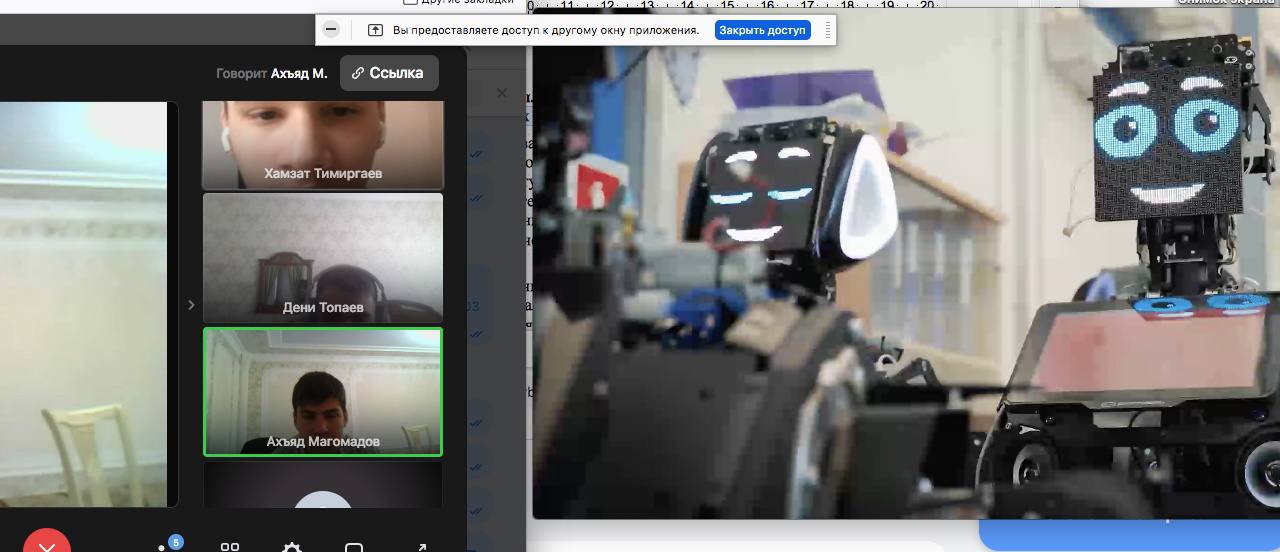The height and width of the screenshot is (552, 1280).
Task: Click the Говорит Ахъяд М. speaker label
Action: click(x=271, y=73)
